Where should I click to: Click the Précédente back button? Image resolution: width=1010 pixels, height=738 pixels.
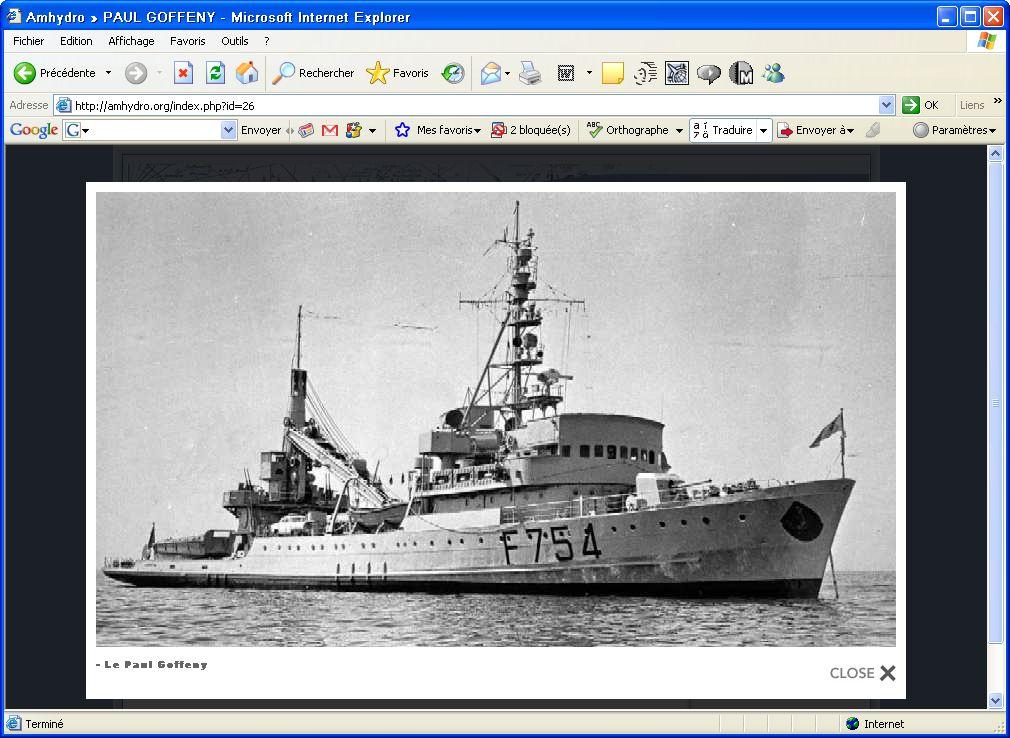click(x=55, y=73)
